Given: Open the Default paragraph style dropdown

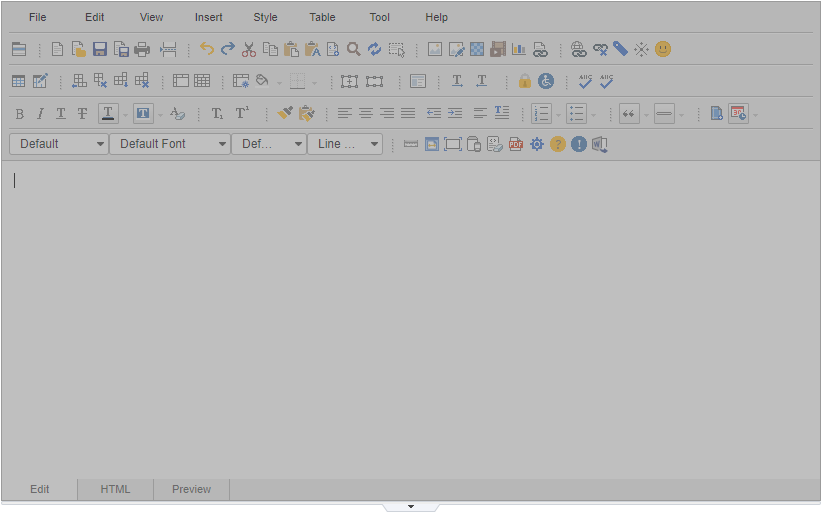Looking at the screenshot, I should 59,144.
